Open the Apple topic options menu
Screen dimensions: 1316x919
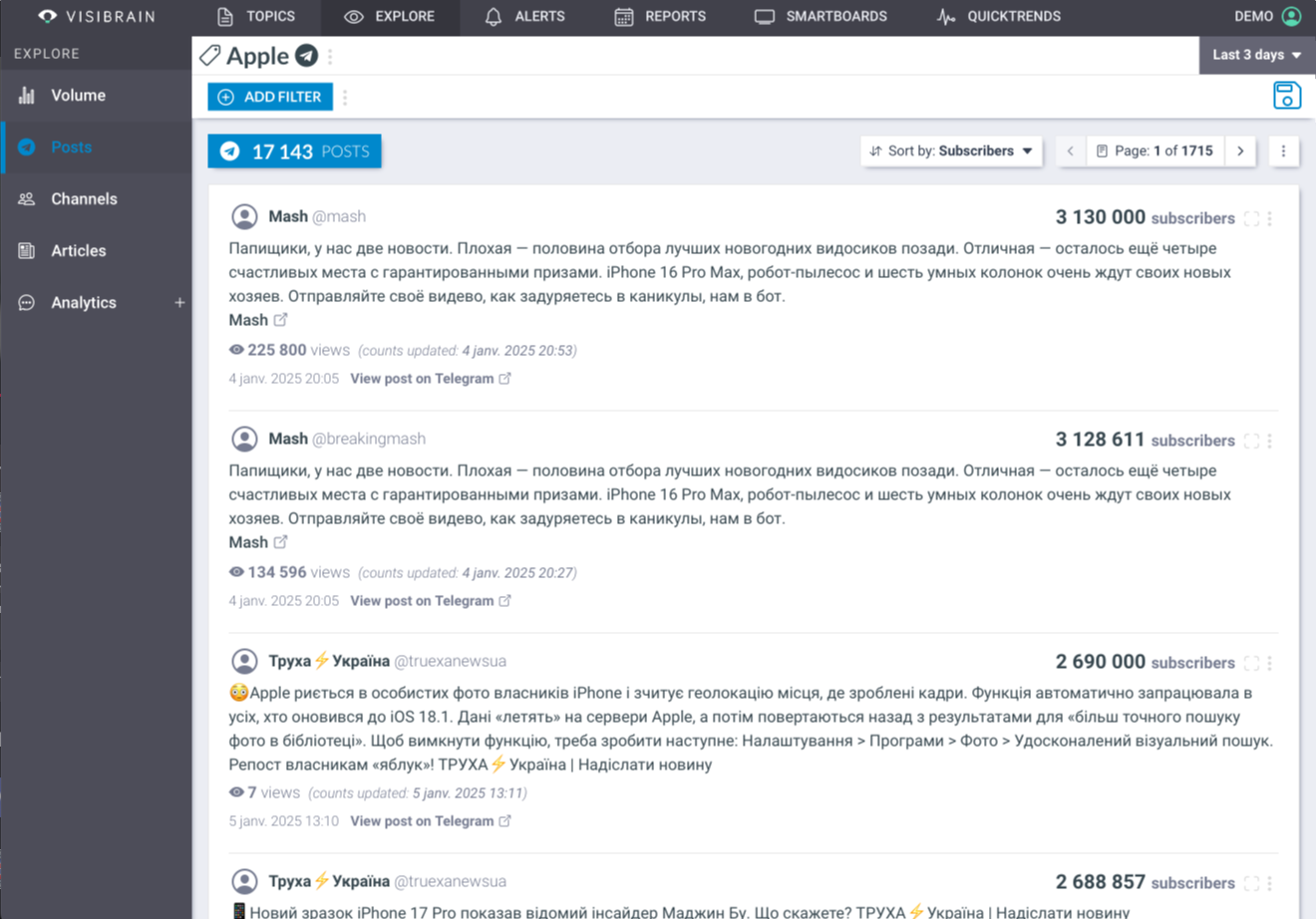coord(330,57)
